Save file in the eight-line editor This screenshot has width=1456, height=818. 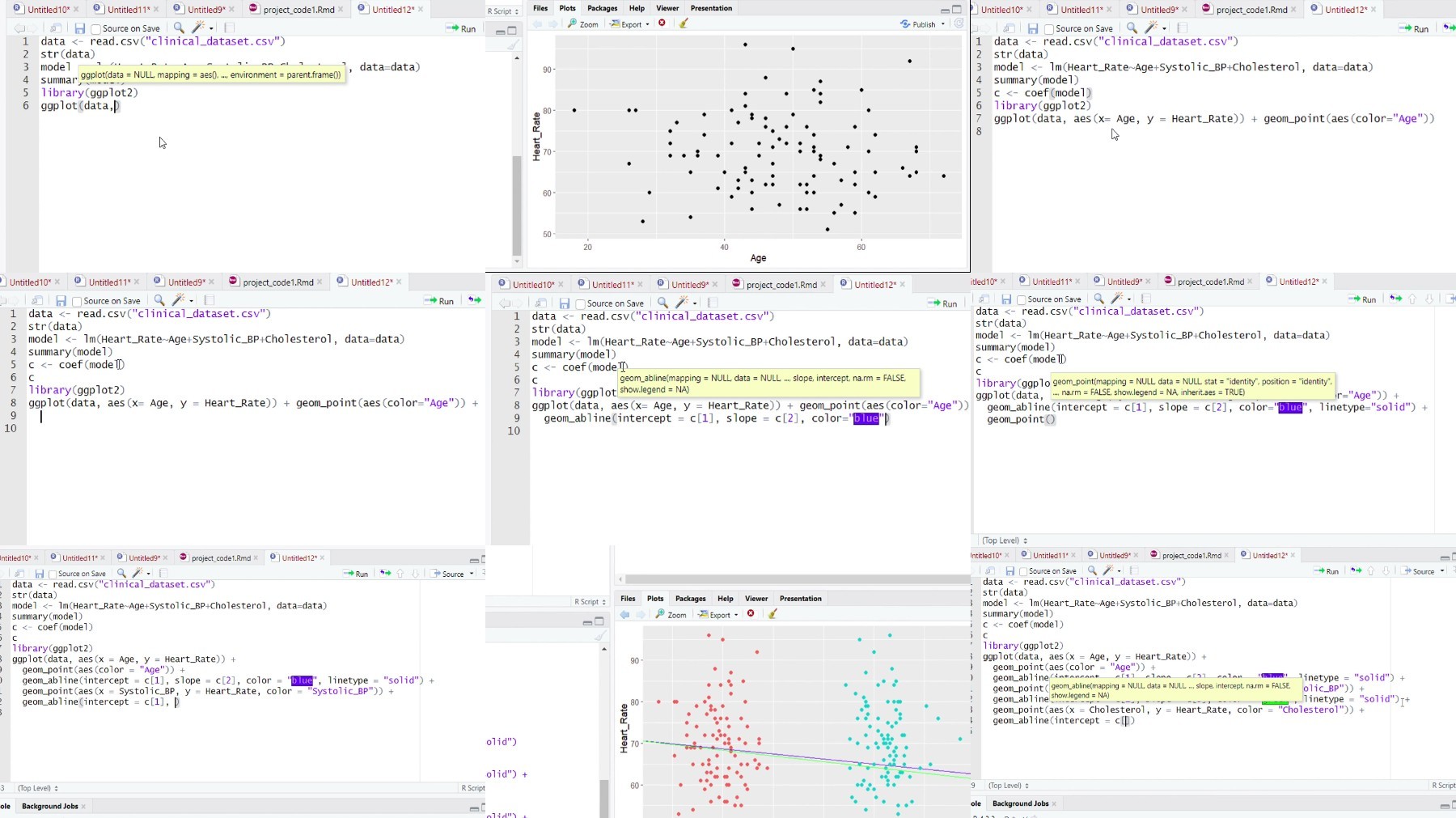pyautogui.click(x=1032, y=28)
